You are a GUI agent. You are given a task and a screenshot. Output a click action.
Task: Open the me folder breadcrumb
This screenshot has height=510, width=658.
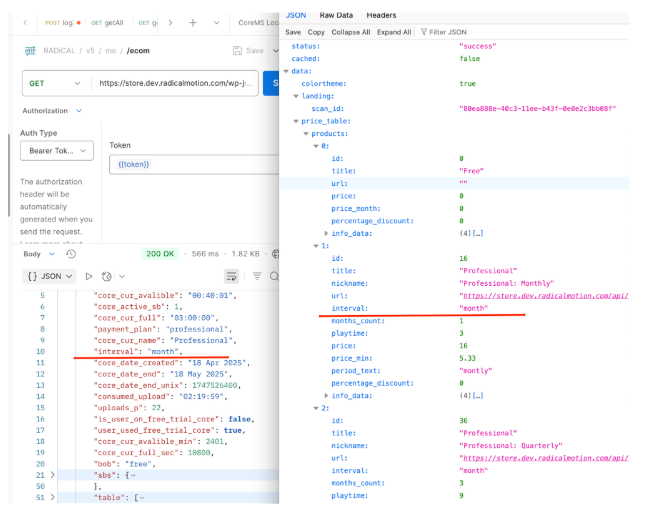[111, 51]
